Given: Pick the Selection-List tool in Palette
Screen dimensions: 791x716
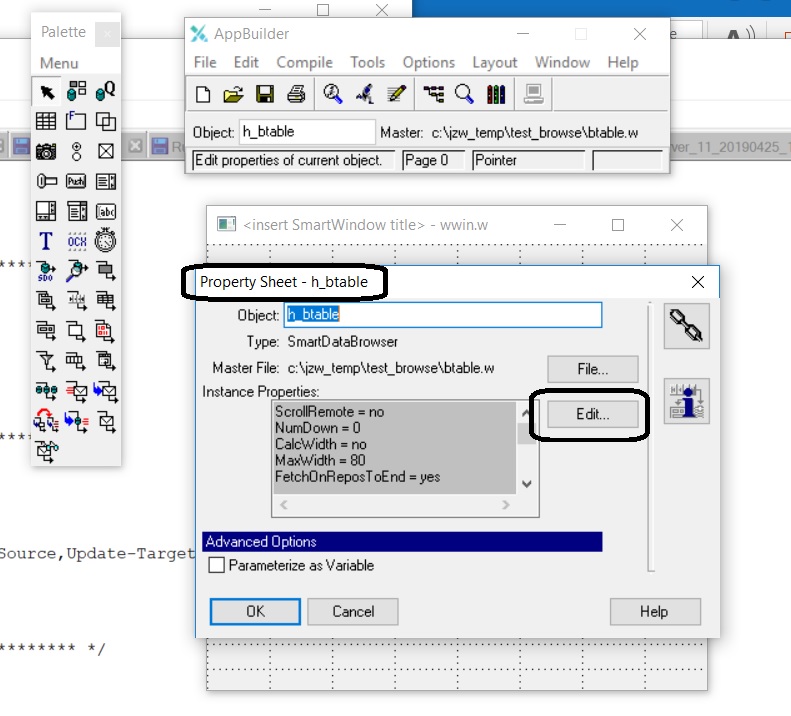Looking at the screenshot, I should tap(106, 181).
